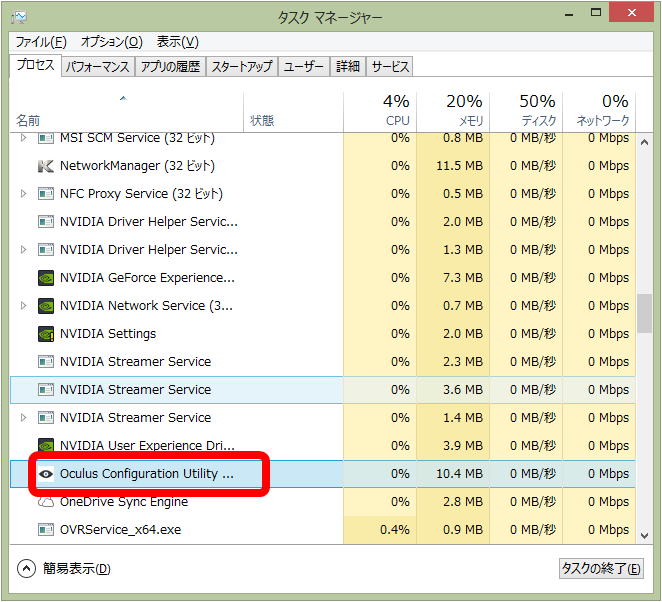Select the Oculus Configuration Utility row text
Image resolution: width=662 pixels, height=602 pixels.
tap(147, 474)
